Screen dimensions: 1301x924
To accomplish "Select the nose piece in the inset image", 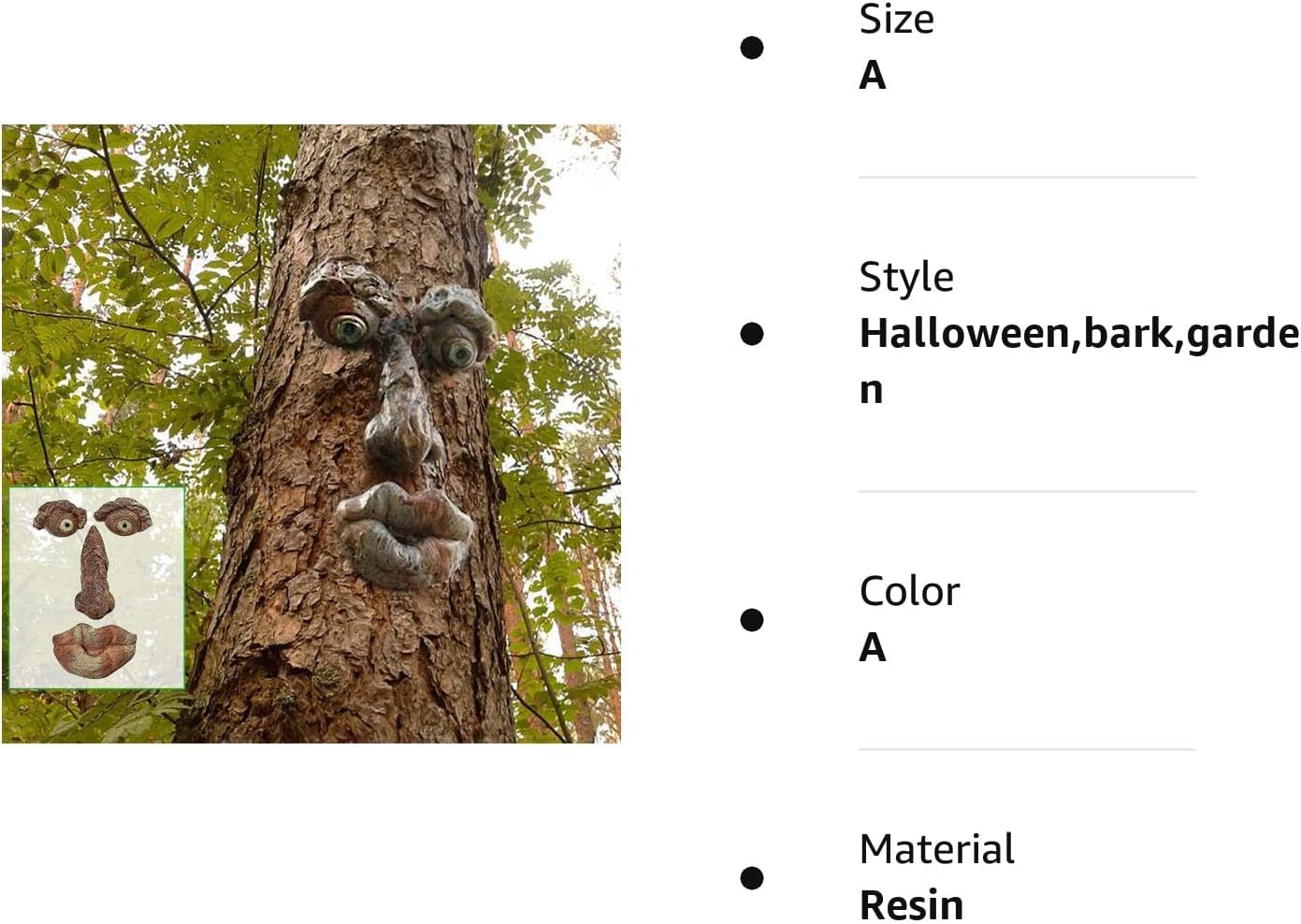I will 94,572.
